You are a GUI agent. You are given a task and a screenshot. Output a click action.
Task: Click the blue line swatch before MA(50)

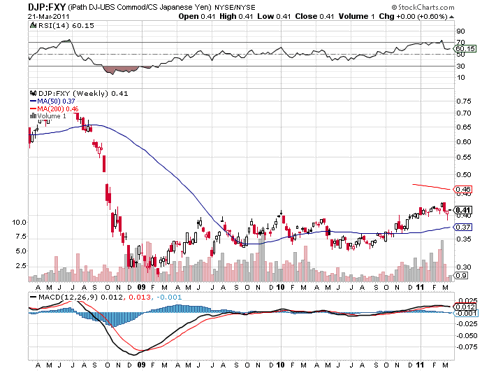[x=33, y=101]
